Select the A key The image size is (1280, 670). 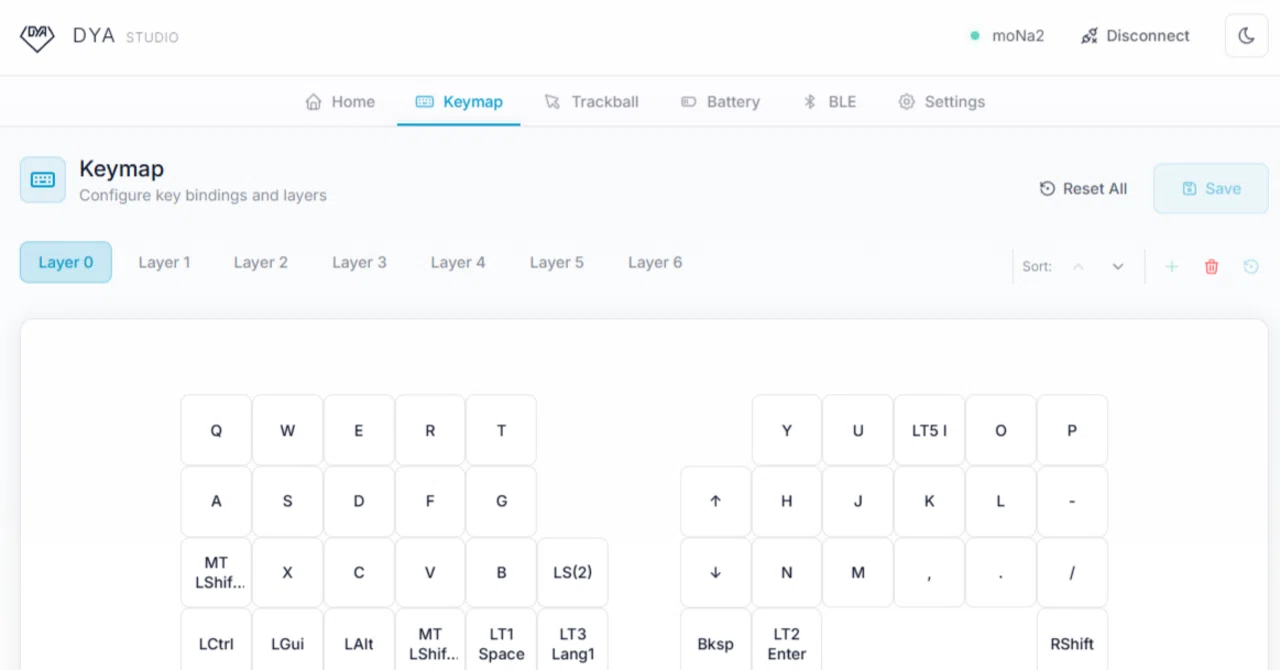click(216, 501)
